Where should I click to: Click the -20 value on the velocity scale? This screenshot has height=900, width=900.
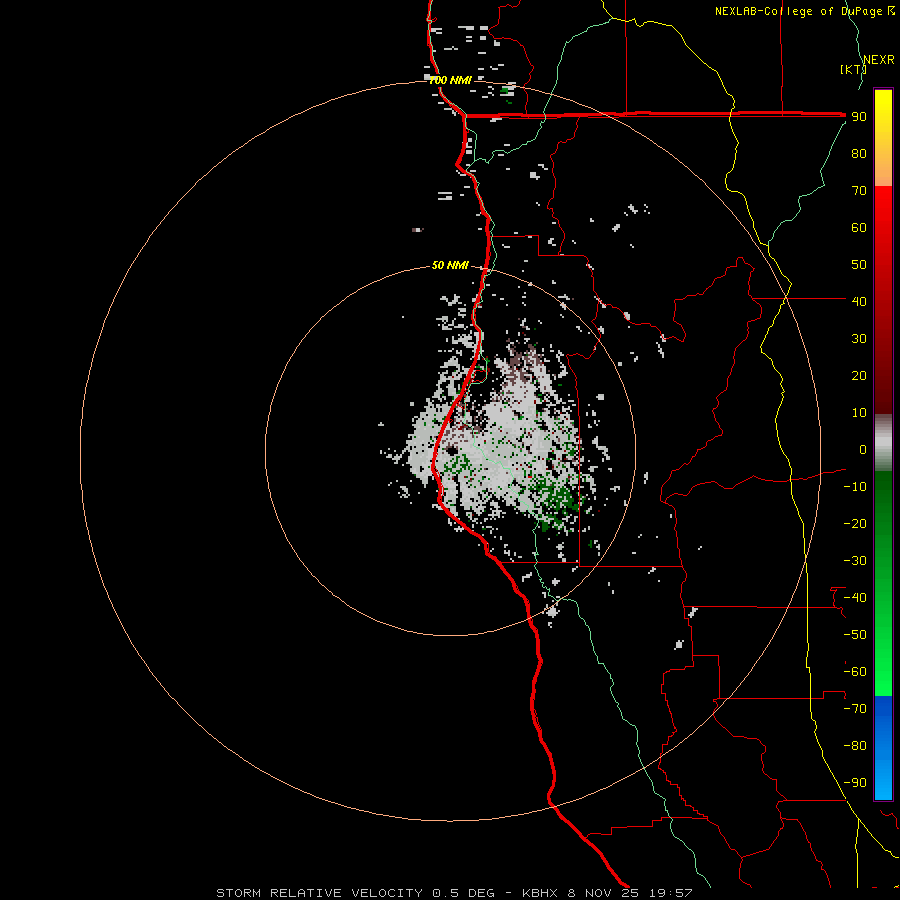pos(855,523)
